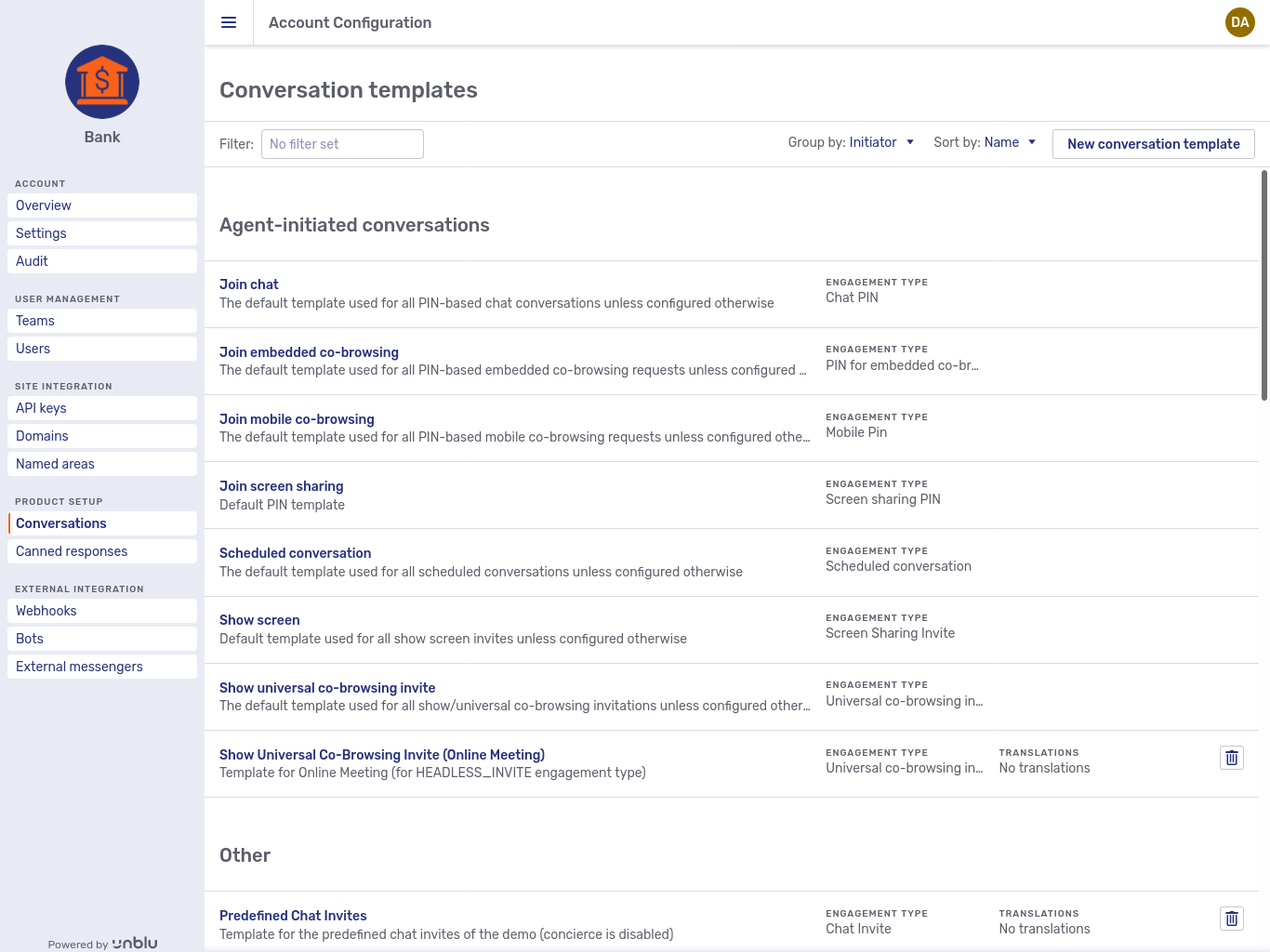Click the vertical scrollbar on the right
Image resolution: width=1270 pixels, height=952 pixels.
point(1264,279)
